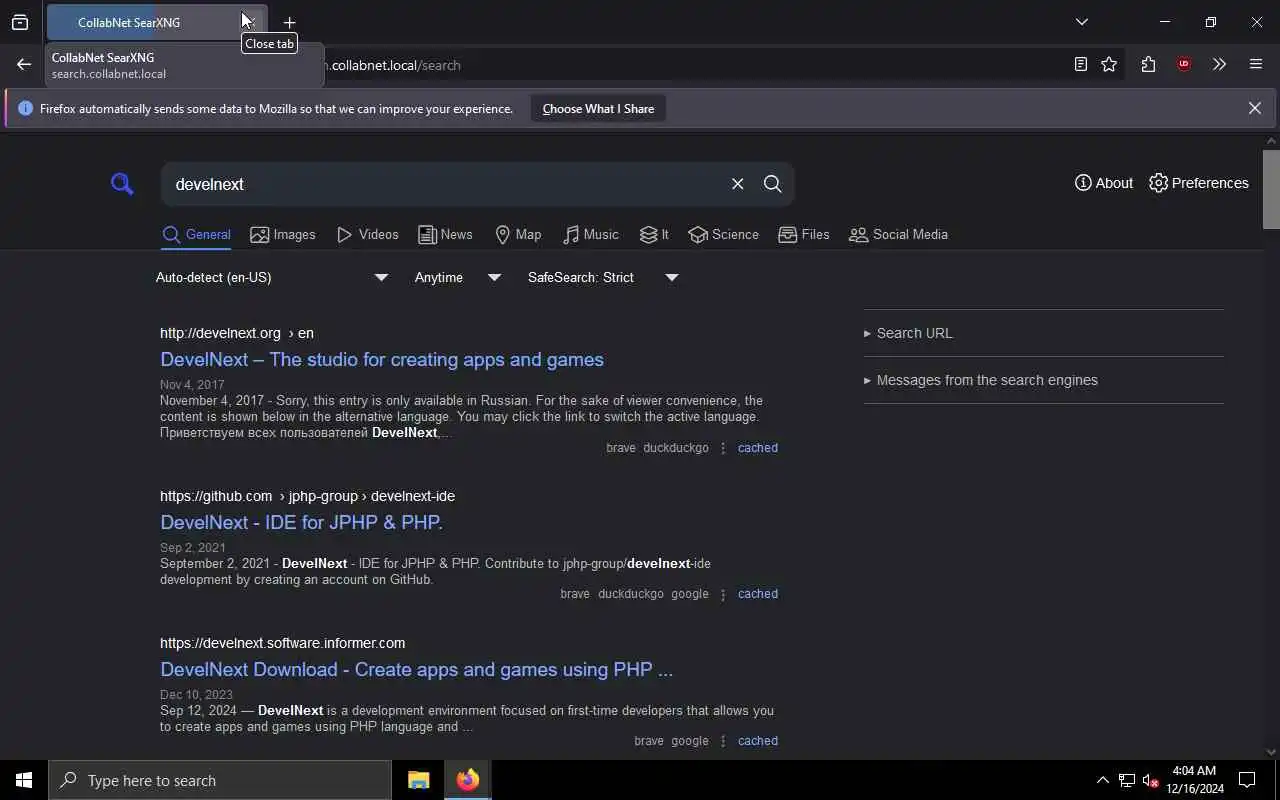
Task: Open the list all tabs chevron
Action: point(1081,22)
